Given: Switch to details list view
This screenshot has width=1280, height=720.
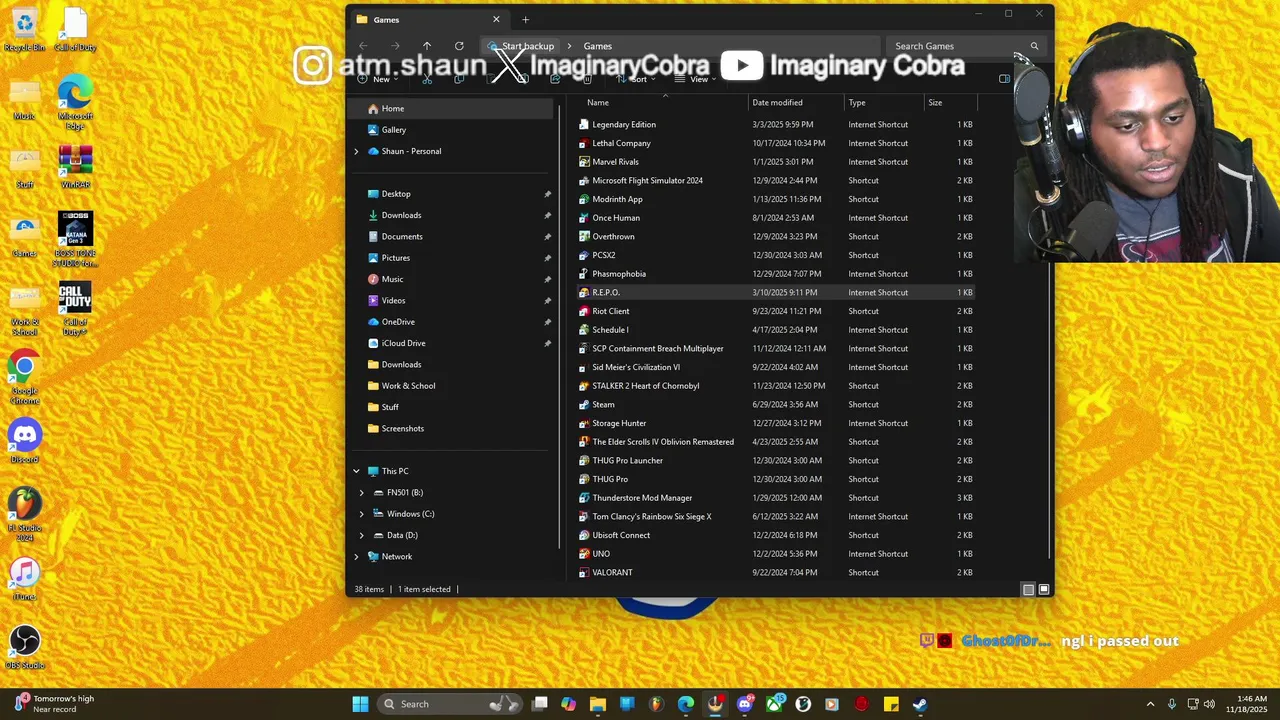Looking at the screenshot, I should pos(1028,589).
